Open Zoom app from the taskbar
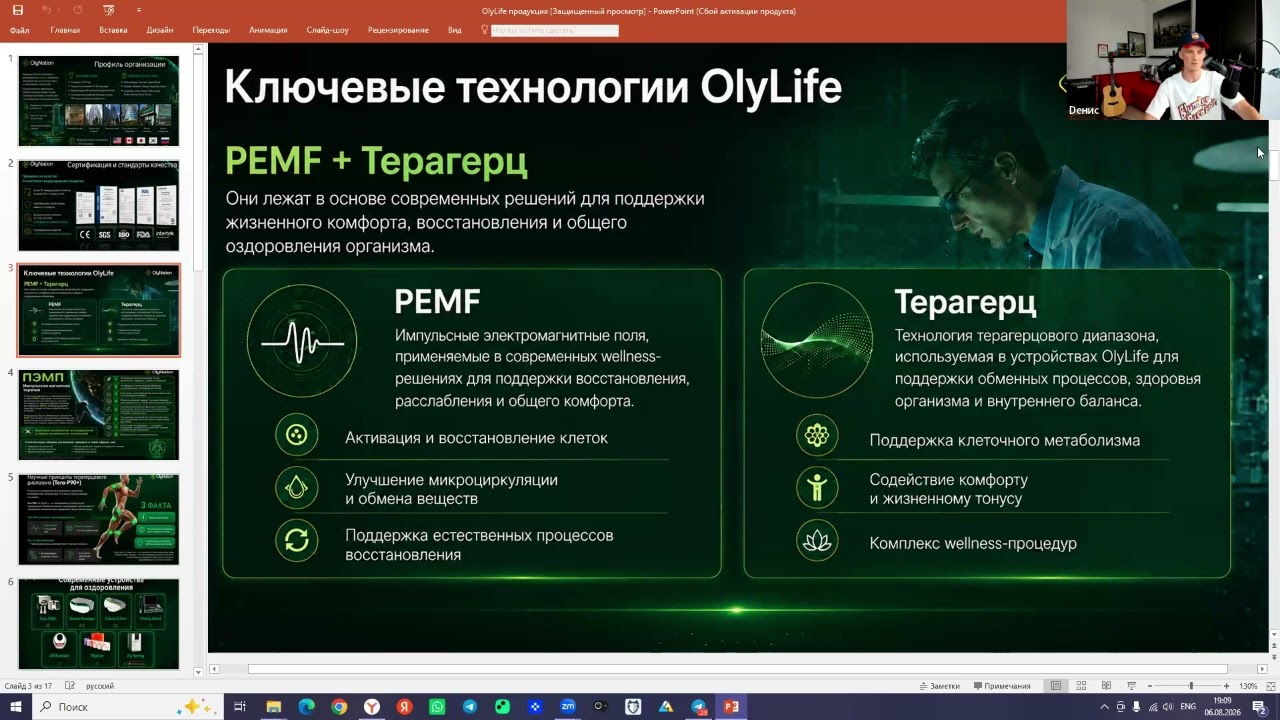The image size is (1280, 720). point(568,707)
